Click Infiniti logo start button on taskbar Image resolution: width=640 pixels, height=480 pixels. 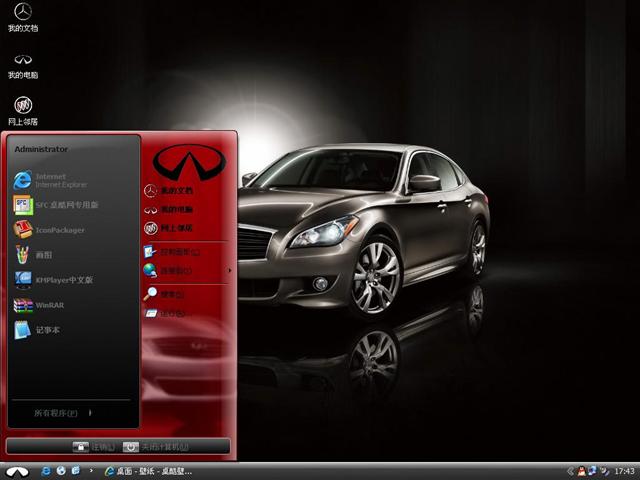(17, 471)
